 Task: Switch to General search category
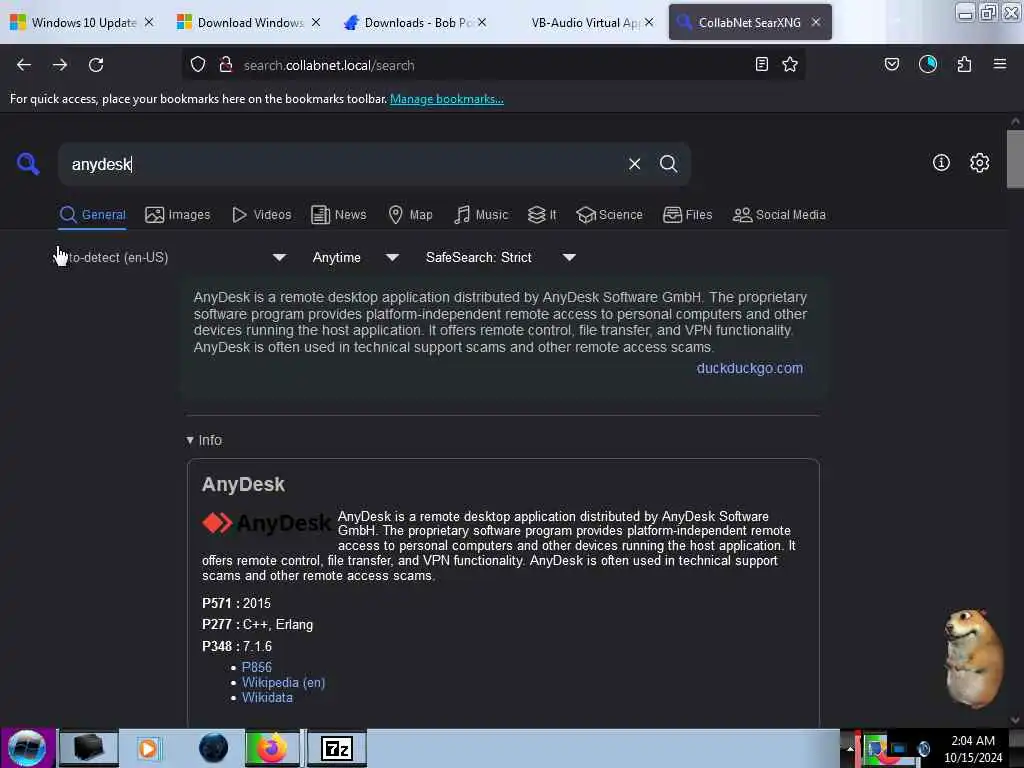click(x=92, y=215)
